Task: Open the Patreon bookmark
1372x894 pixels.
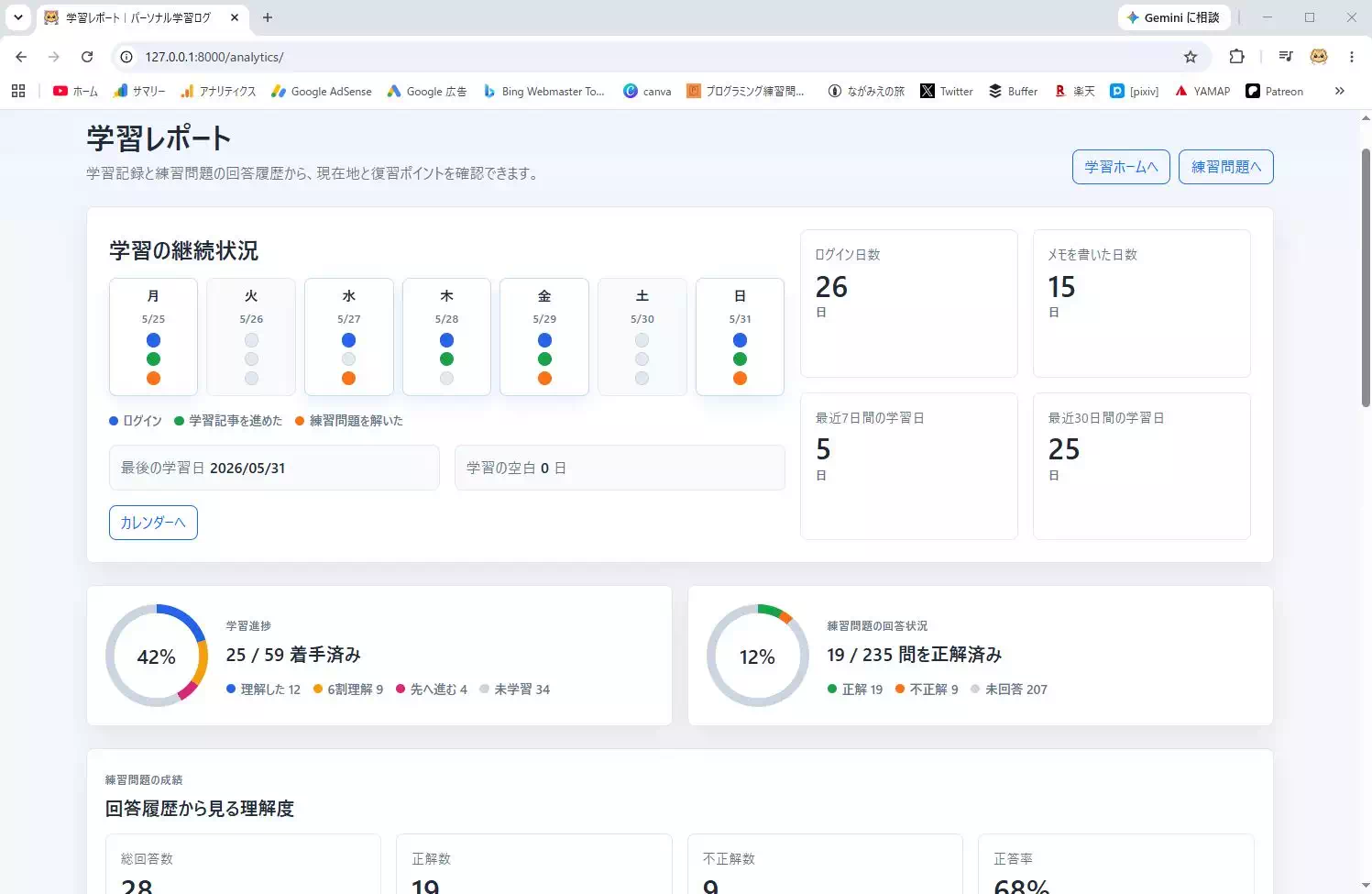Action: (x=1274, y=91)
